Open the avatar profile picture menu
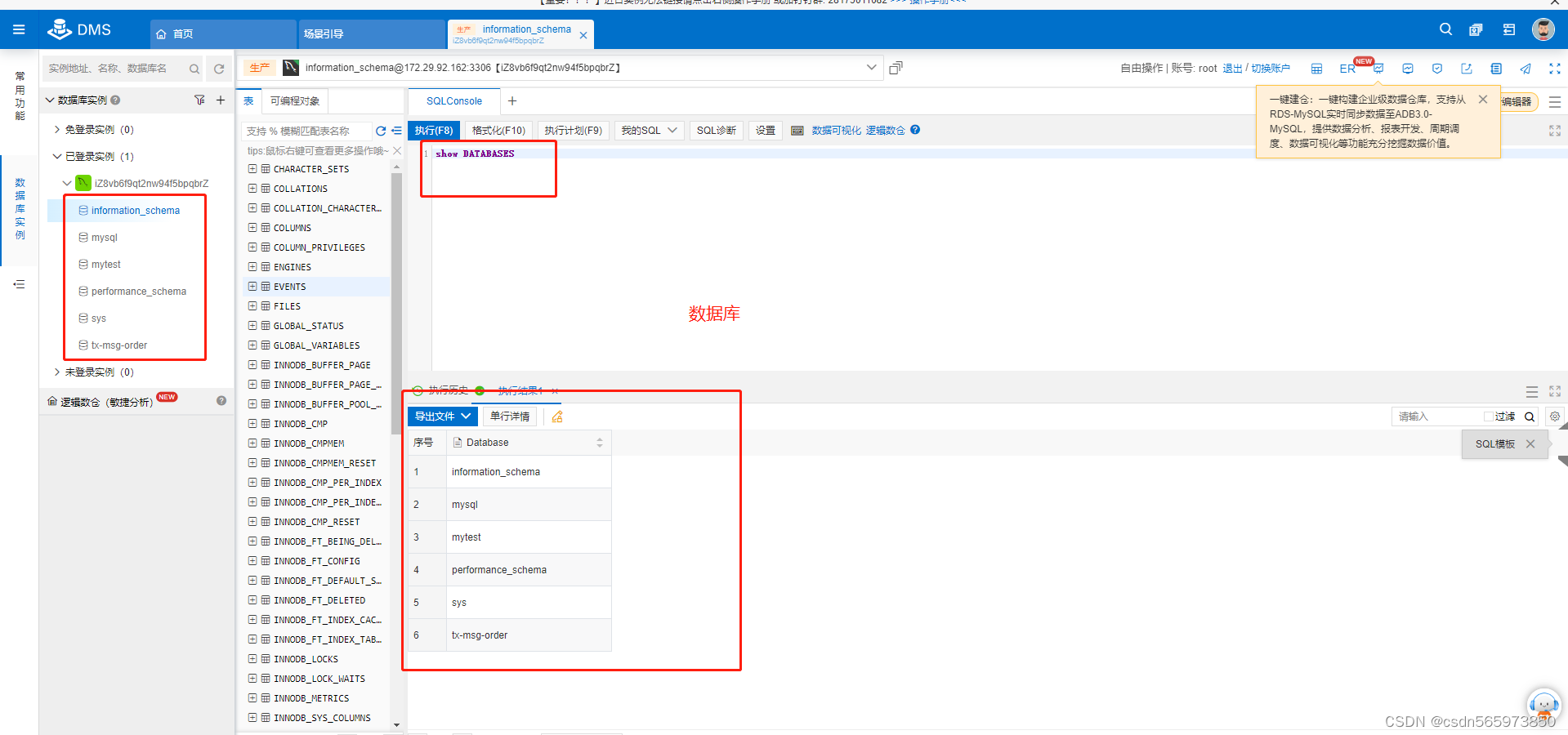This screenshot has width=1568, height=735. tap(1543, 29)
